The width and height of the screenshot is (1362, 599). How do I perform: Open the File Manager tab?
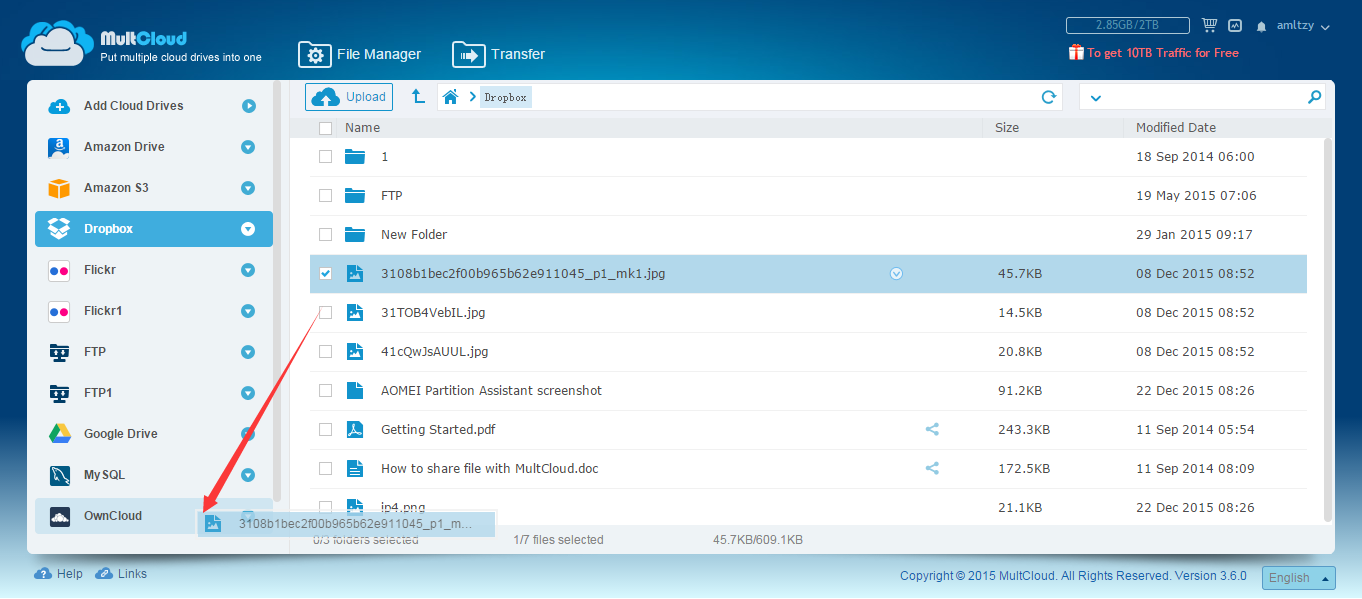360,54
